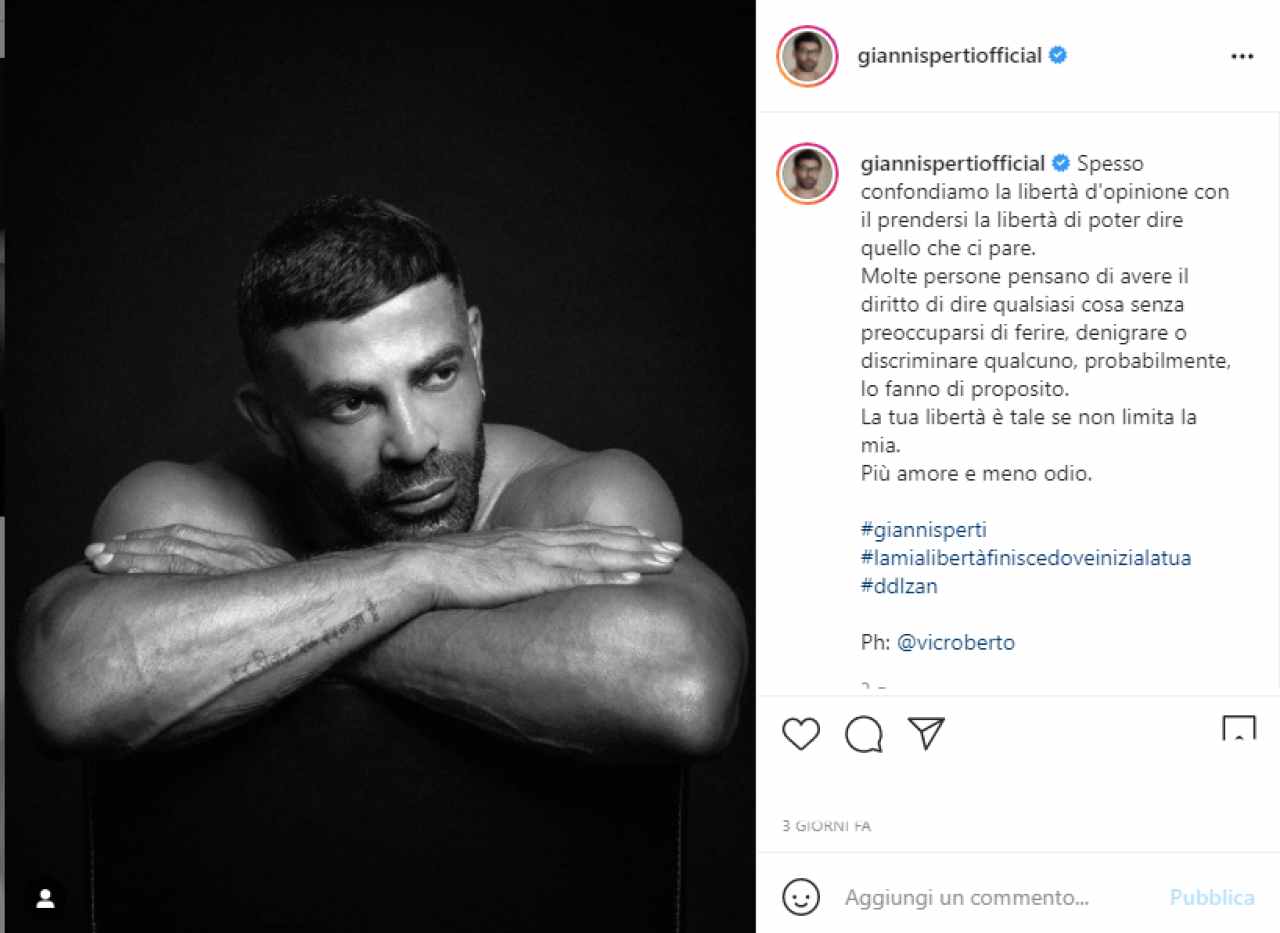Screen dimensions: 1280x933
Task: Focus the Aggiungi un commento field
Action: click(x=1000, y=898)
